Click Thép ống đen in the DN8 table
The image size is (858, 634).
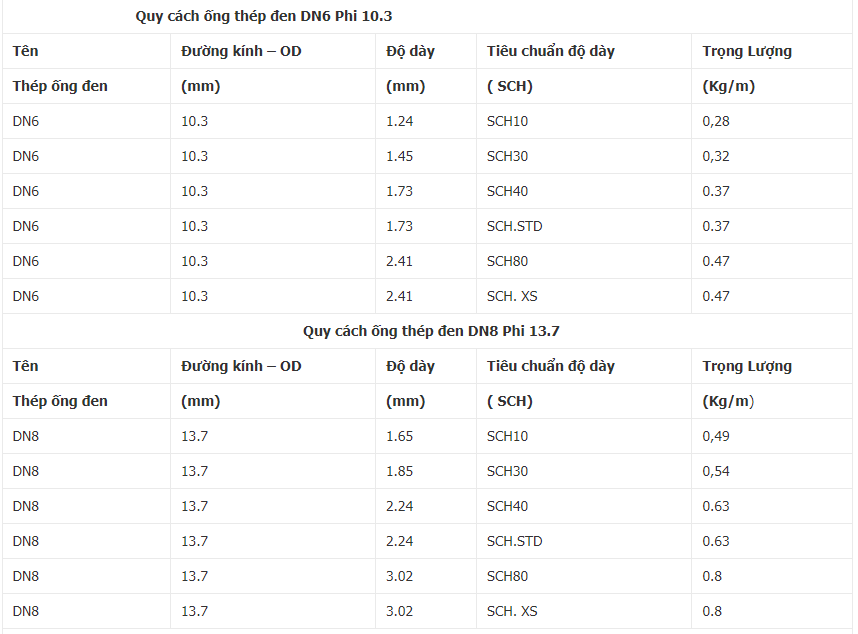coord(60,401)
